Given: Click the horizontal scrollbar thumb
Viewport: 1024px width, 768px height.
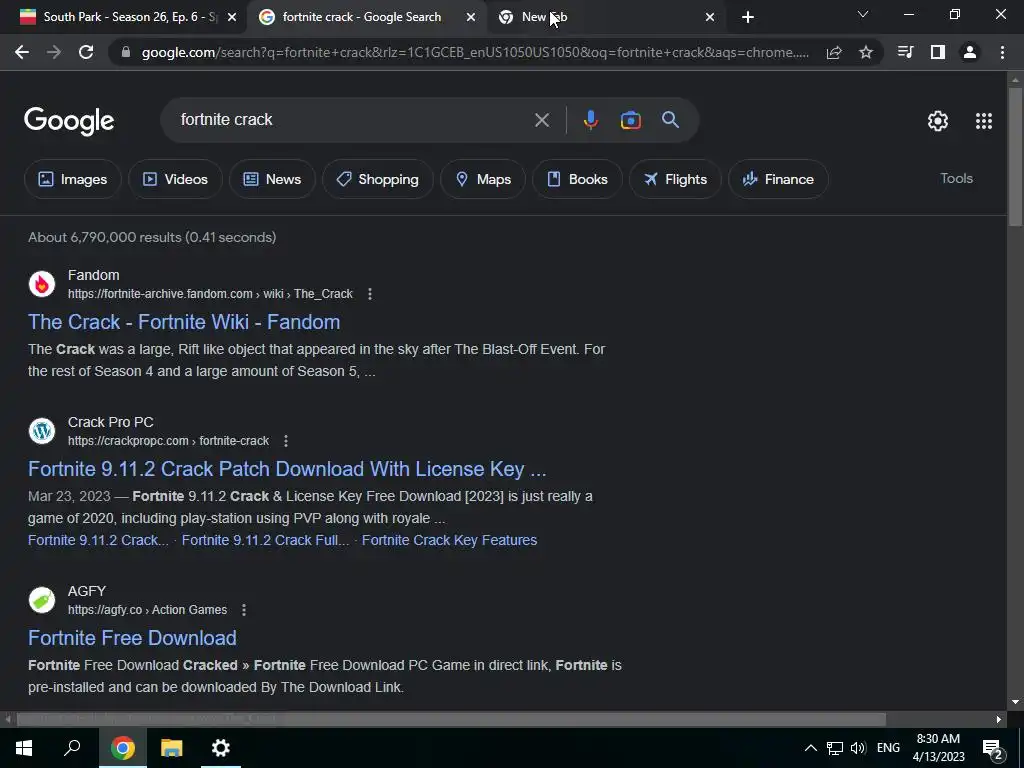Looking at the screenshot, I should point(451,719).
